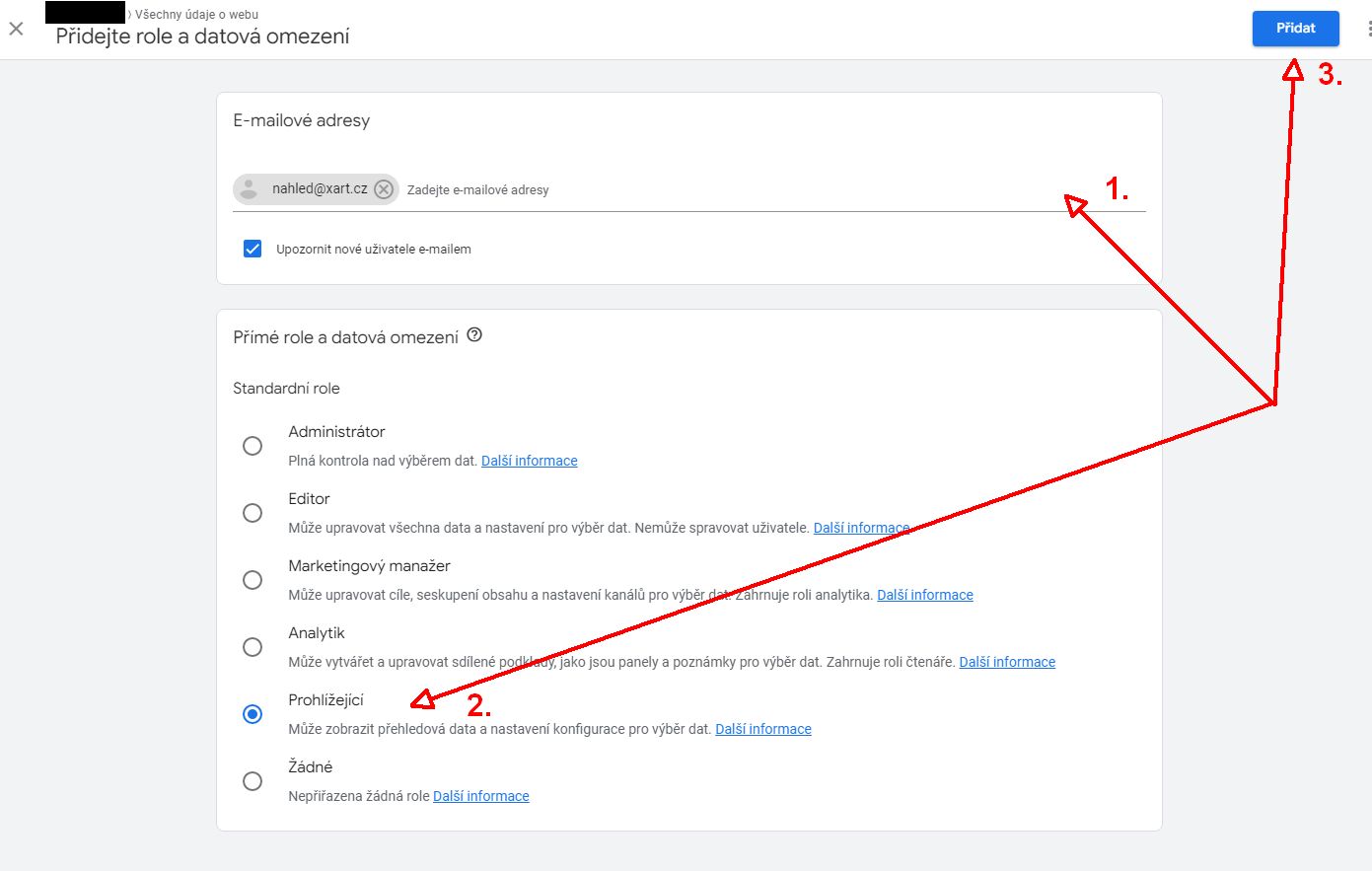Screen dimensions: 1372x871
Task: Open Další informace link for Žádné
Action: 481,796
